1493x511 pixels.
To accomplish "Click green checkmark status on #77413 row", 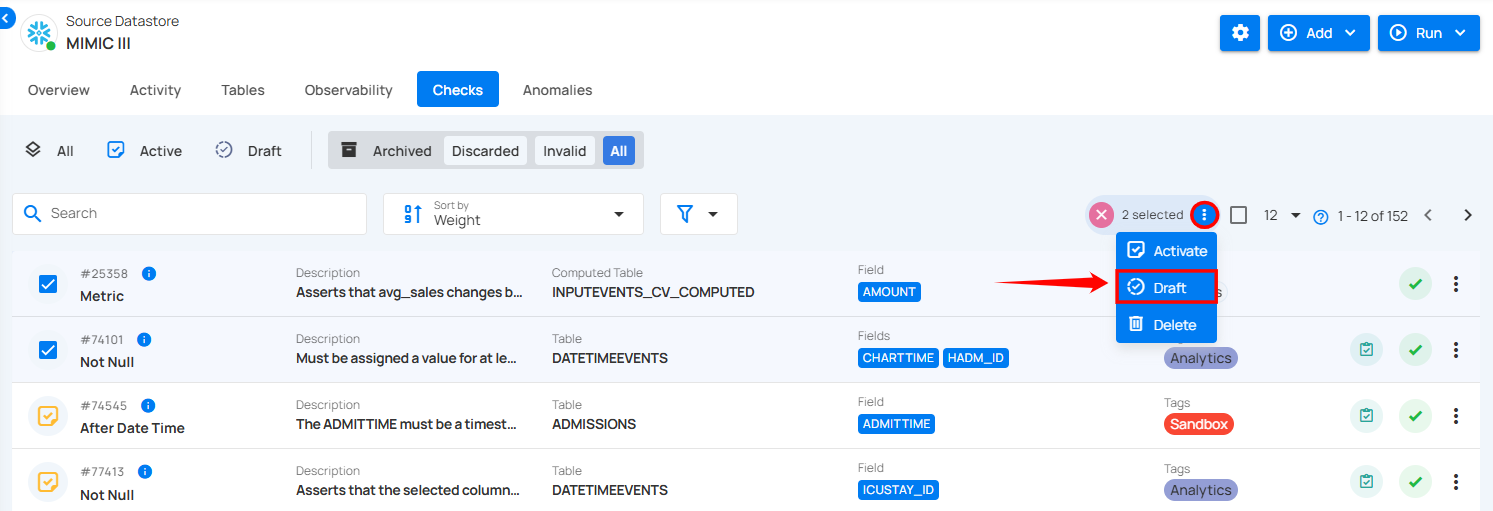I will pos(1415,482).
